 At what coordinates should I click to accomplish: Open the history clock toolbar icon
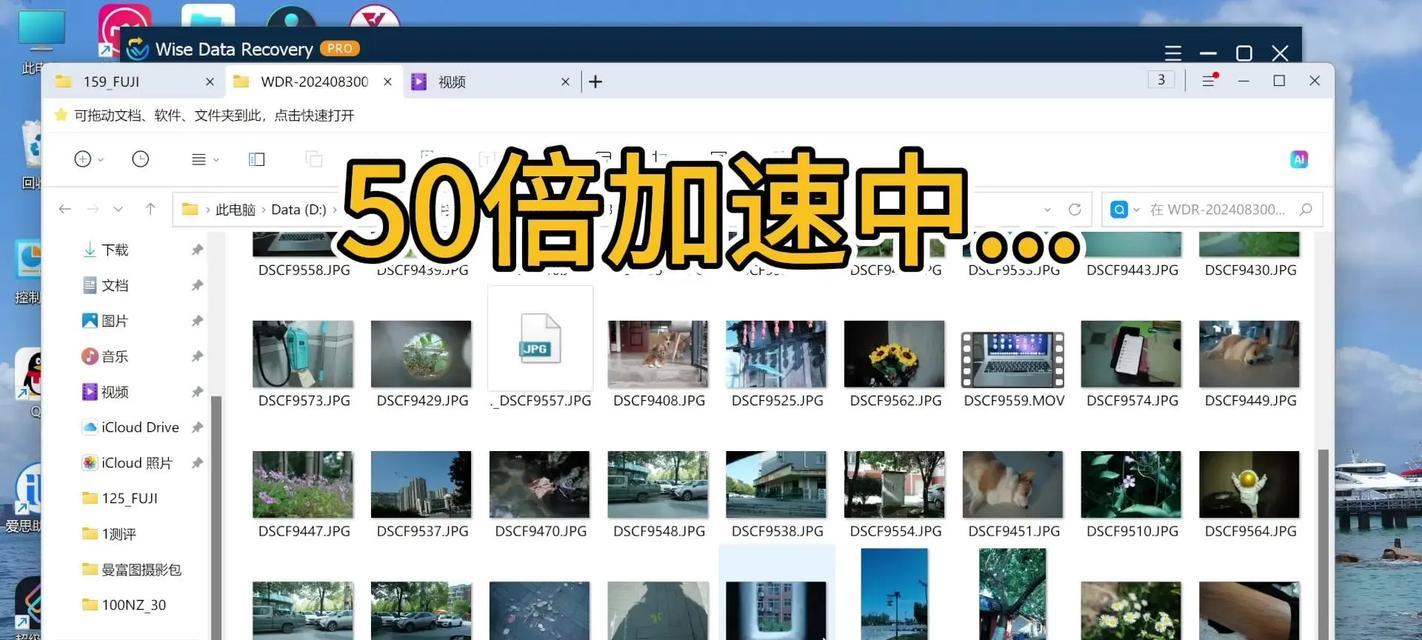141,159
